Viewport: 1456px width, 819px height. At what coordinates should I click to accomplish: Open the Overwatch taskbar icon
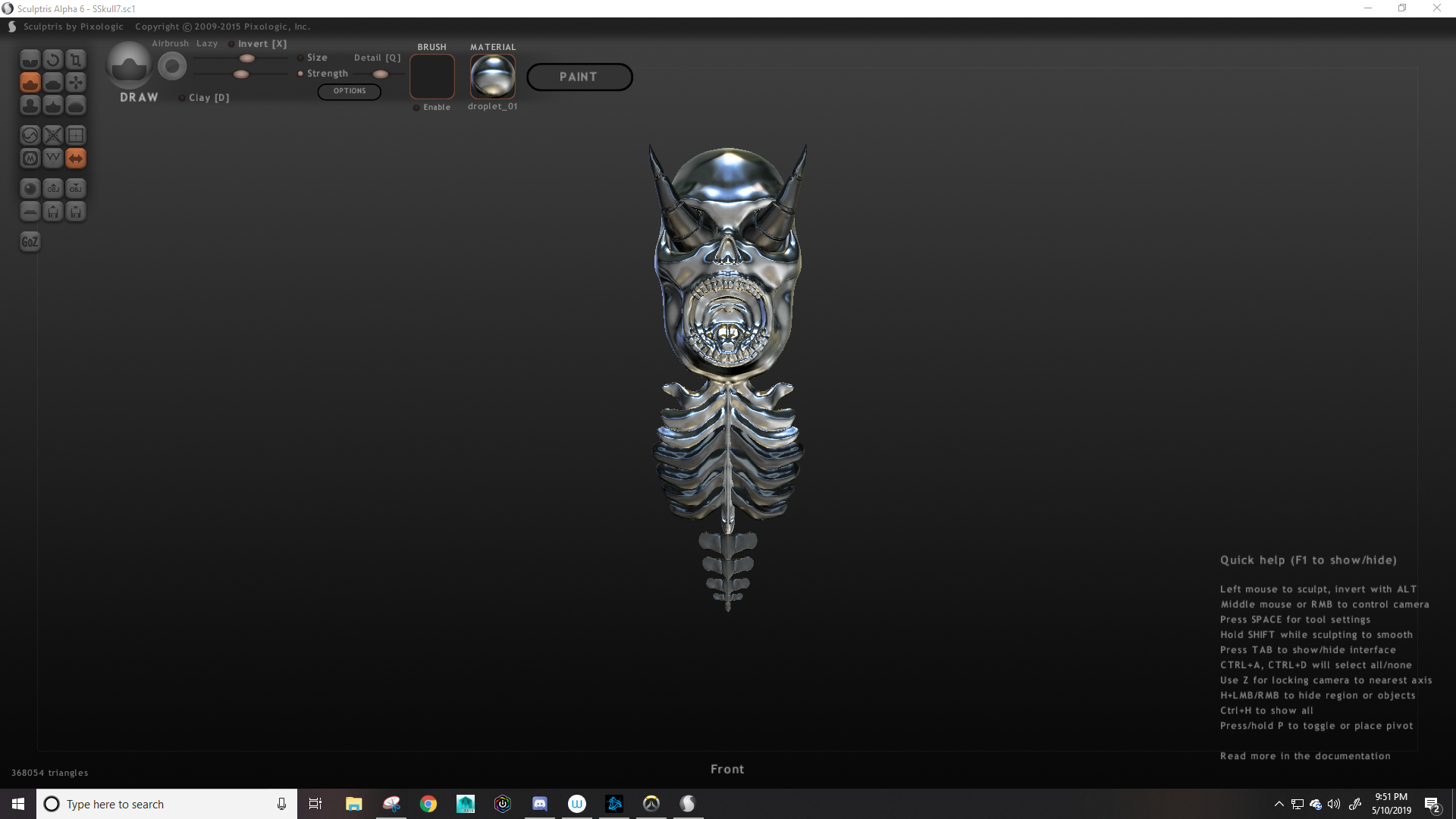click(x=651, y=804)
